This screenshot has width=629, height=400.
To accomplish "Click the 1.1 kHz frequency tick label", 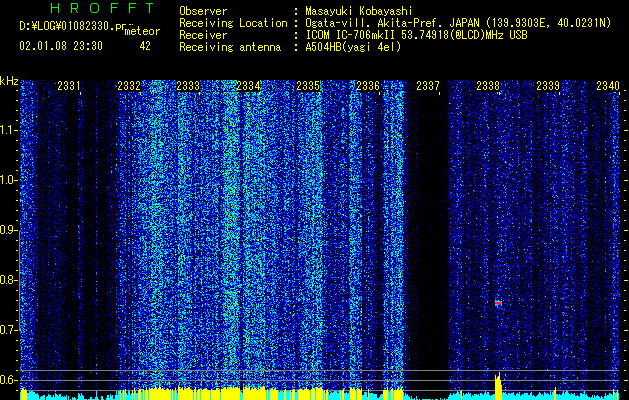I will click(9, 130).
